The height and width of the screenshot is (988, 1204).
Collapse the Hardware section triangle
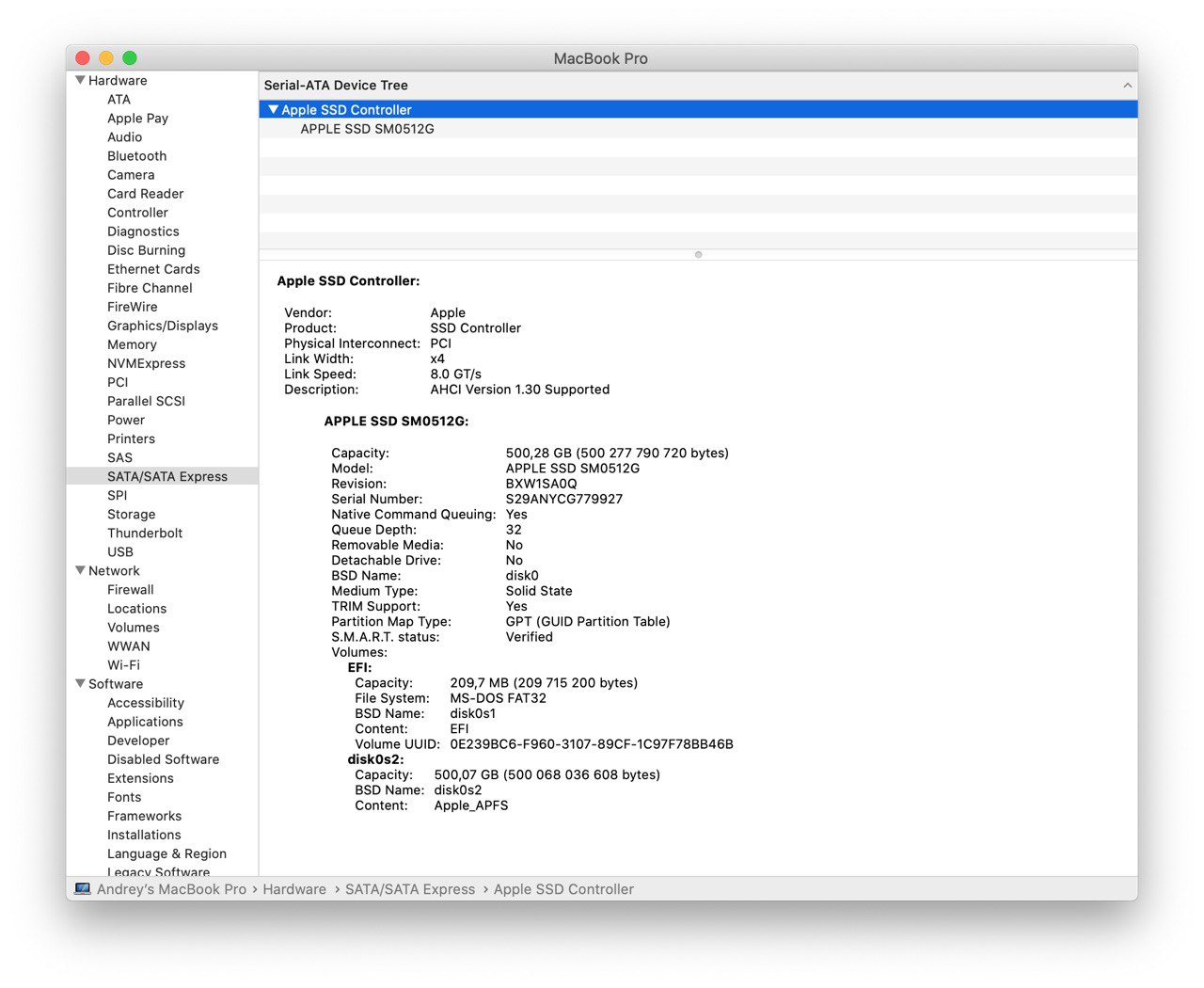pos(80,81)
